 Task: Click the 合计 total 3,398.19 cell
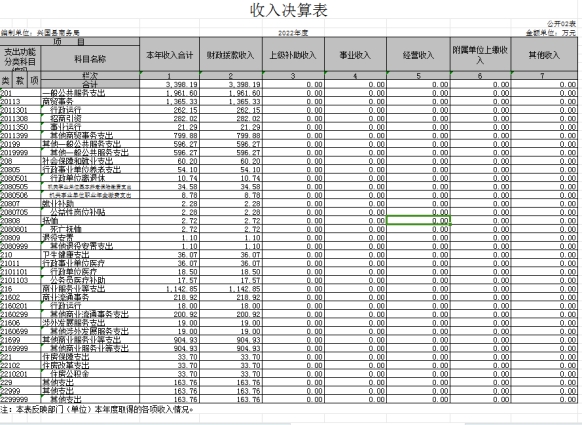coord(170,84)
